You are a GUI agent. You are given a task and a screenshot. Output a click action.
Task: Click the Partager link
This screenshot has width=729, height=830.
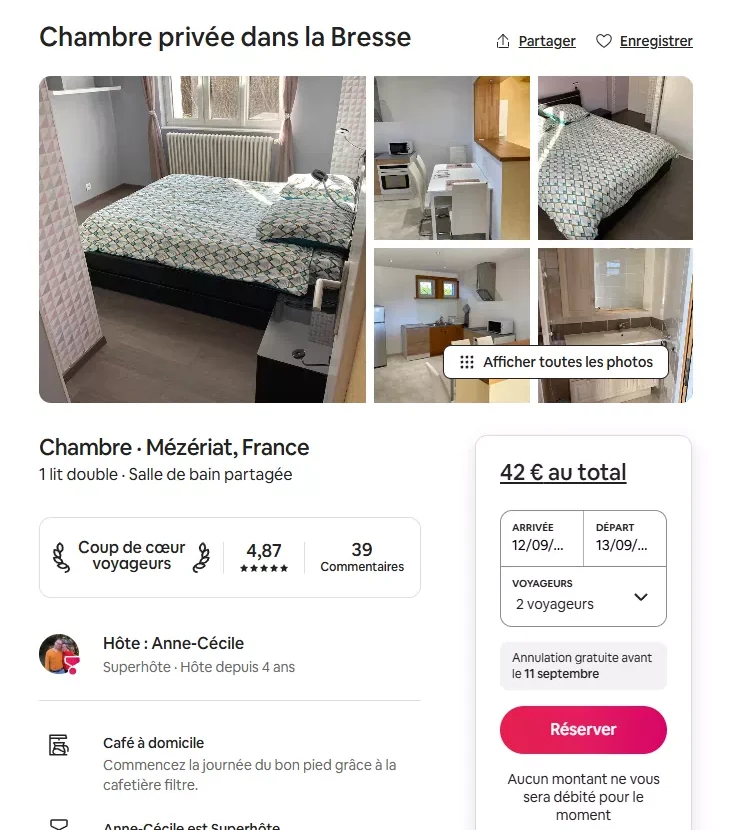(547, 41)
